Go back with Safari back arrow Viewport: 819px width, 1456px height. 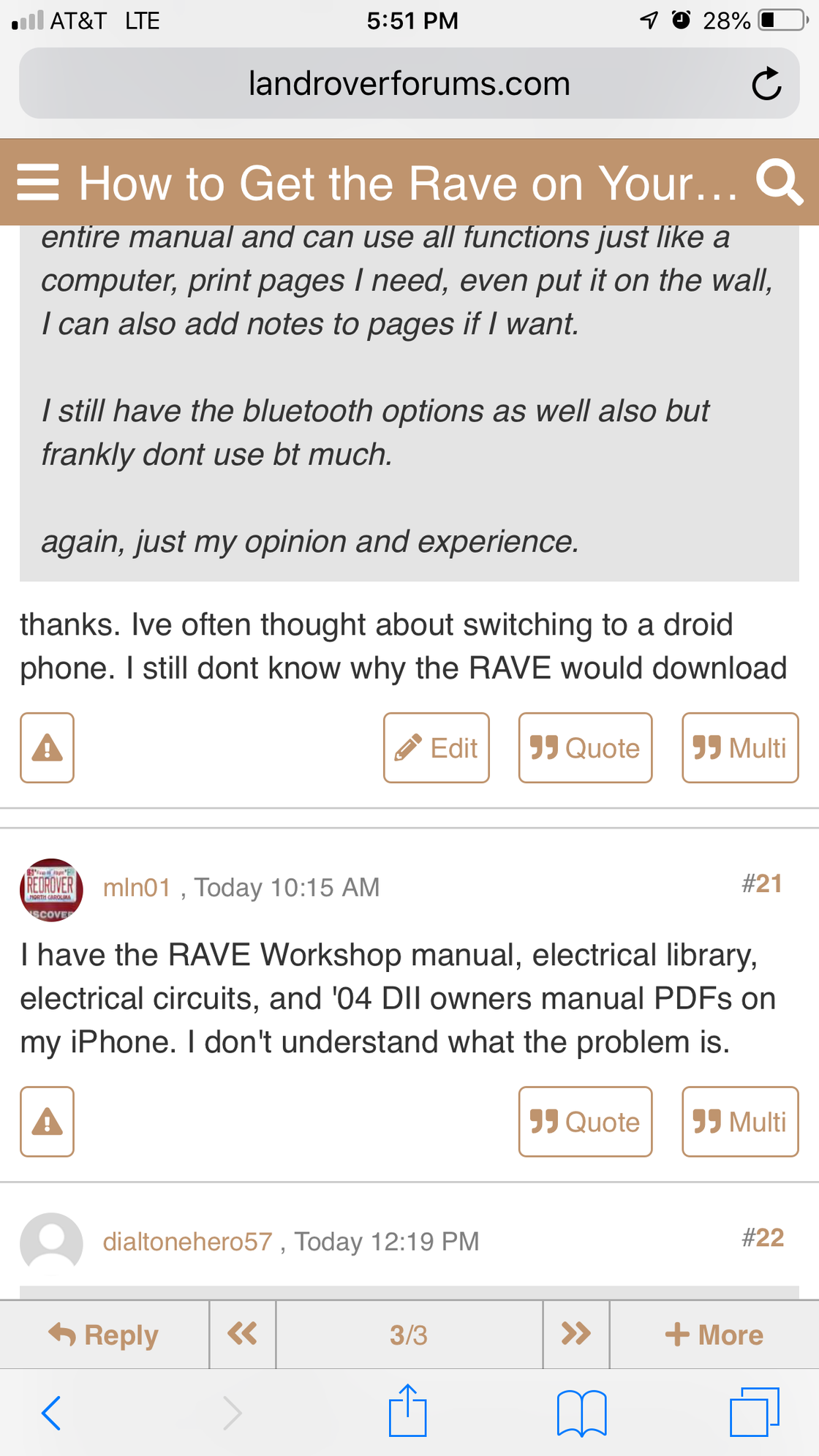[51, 1412]
